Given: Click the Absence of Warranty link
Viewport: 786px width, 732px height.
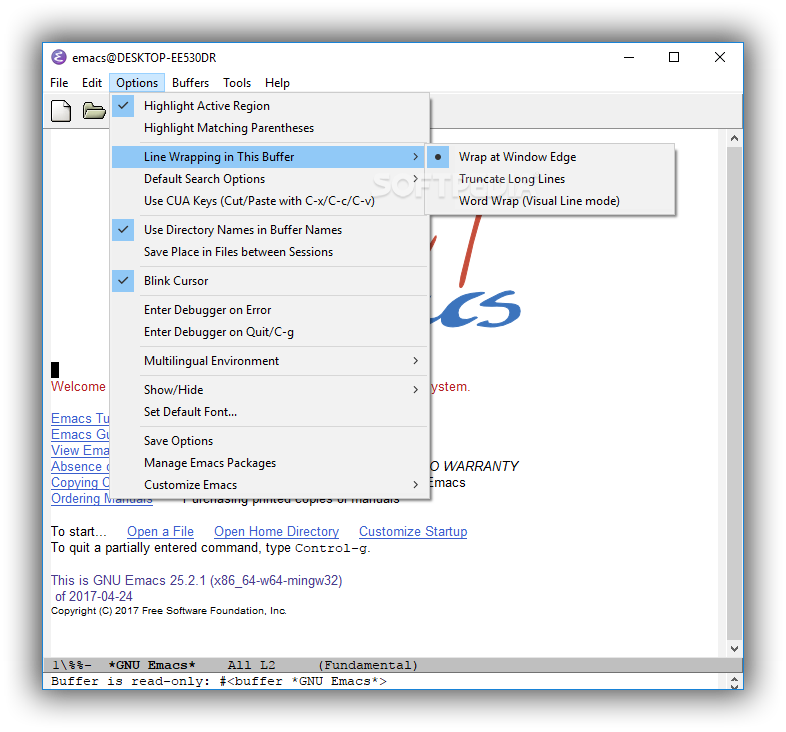Looking at the screenshot, I should (x=80, y=466).
